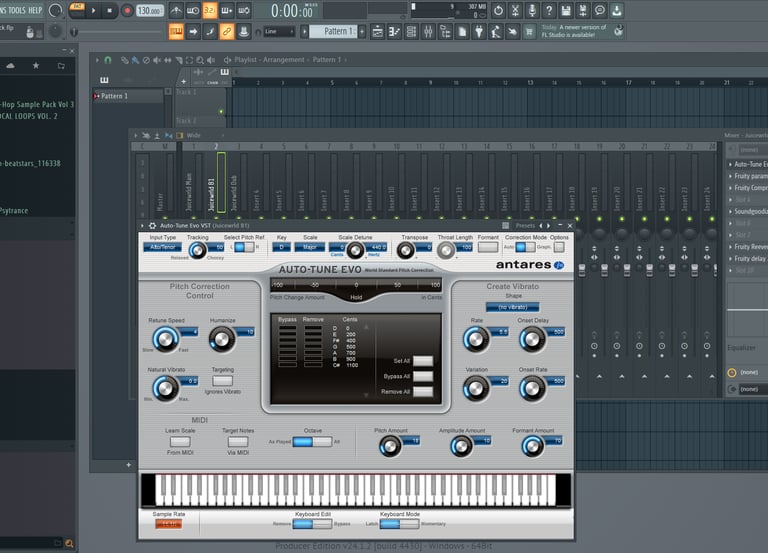The image size is (768, 553).
Task: Open the Mixer faders icon
Action: click(428, 32)
